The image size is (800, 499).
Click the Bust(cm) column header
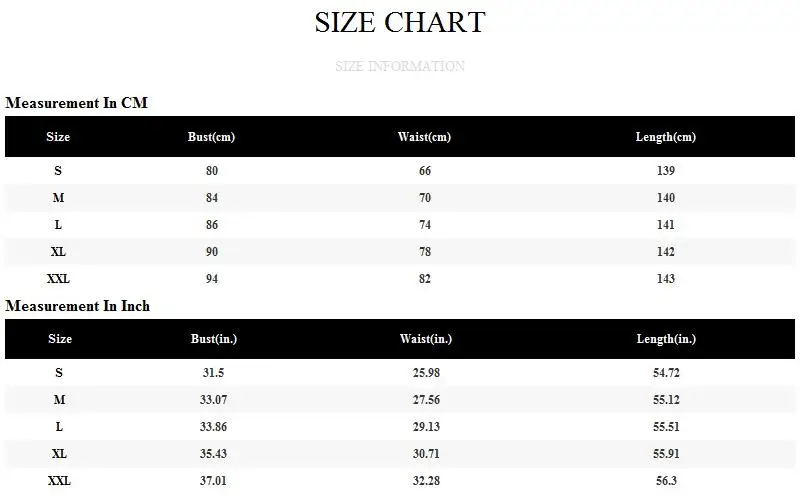point(211,137)
